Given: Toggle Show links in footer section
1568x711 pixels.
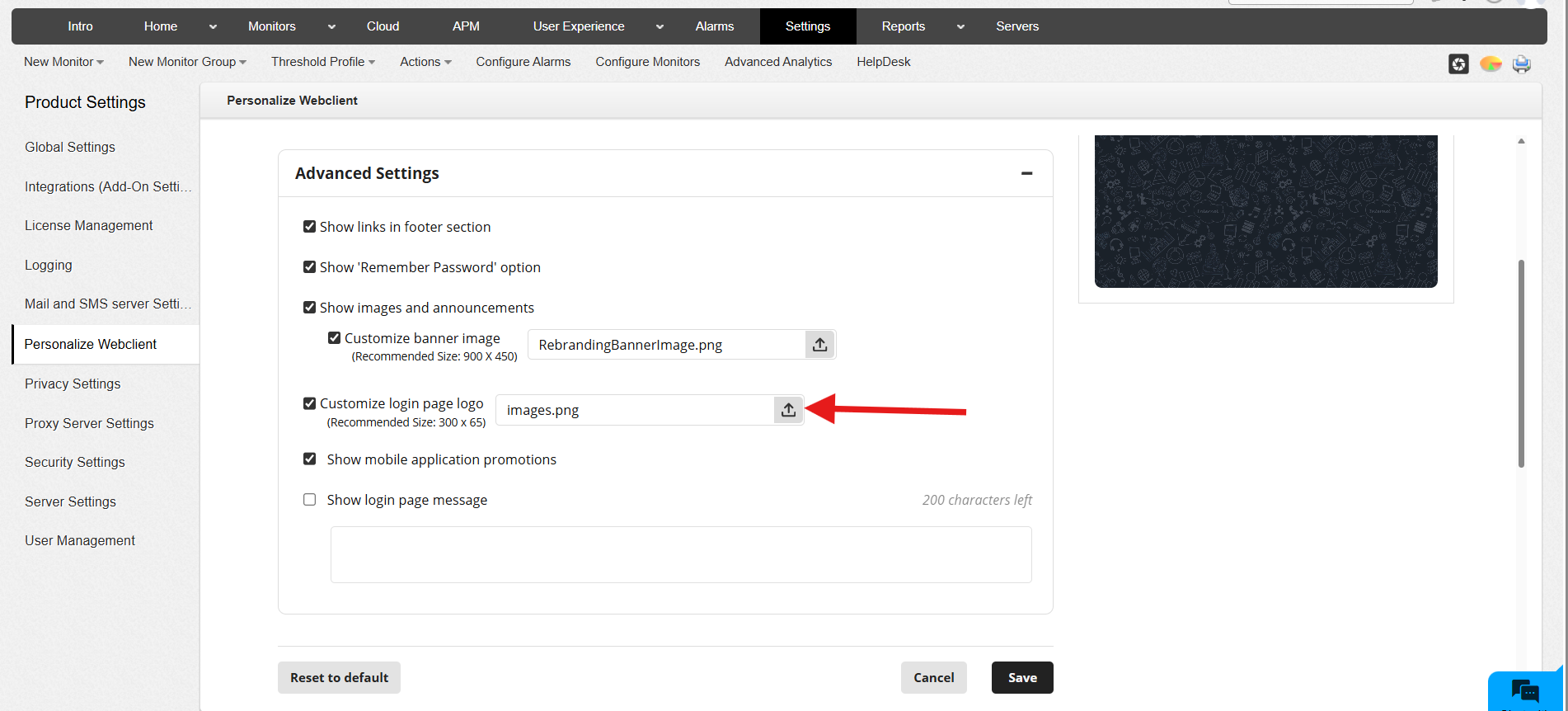Looking at the screenshot, I should [310, 227].
